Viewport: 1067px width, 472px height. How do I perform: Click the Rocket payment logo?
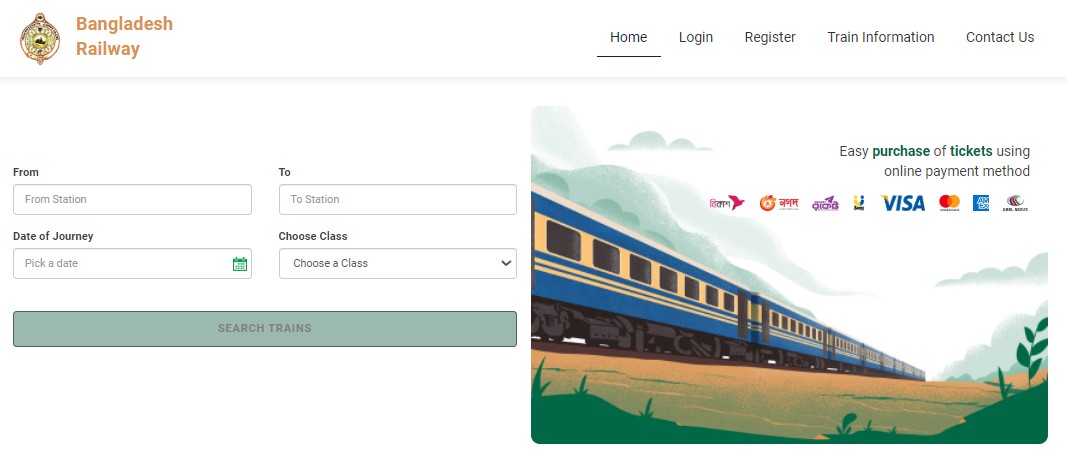click(x=824, y=203)
